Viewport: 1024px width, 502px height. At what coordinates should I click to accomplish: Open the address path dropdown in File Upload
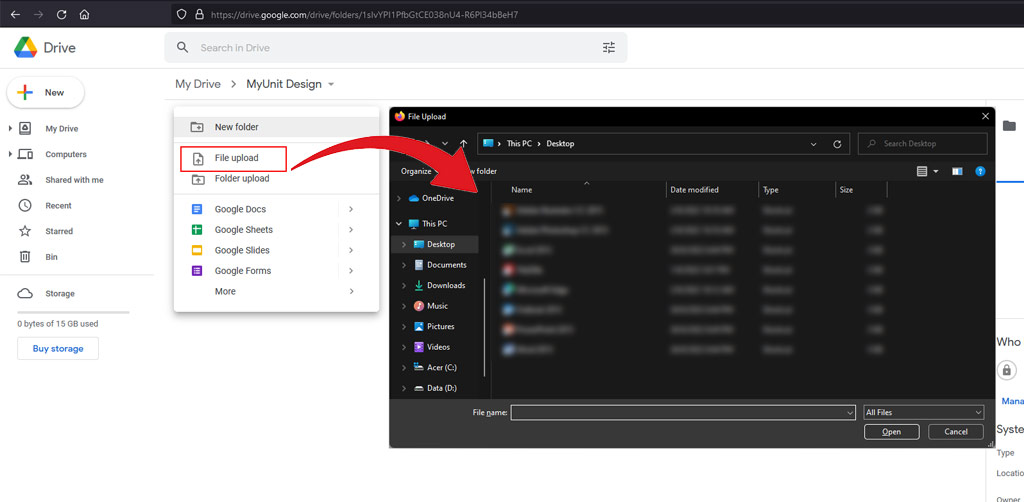tap(813, 144)
